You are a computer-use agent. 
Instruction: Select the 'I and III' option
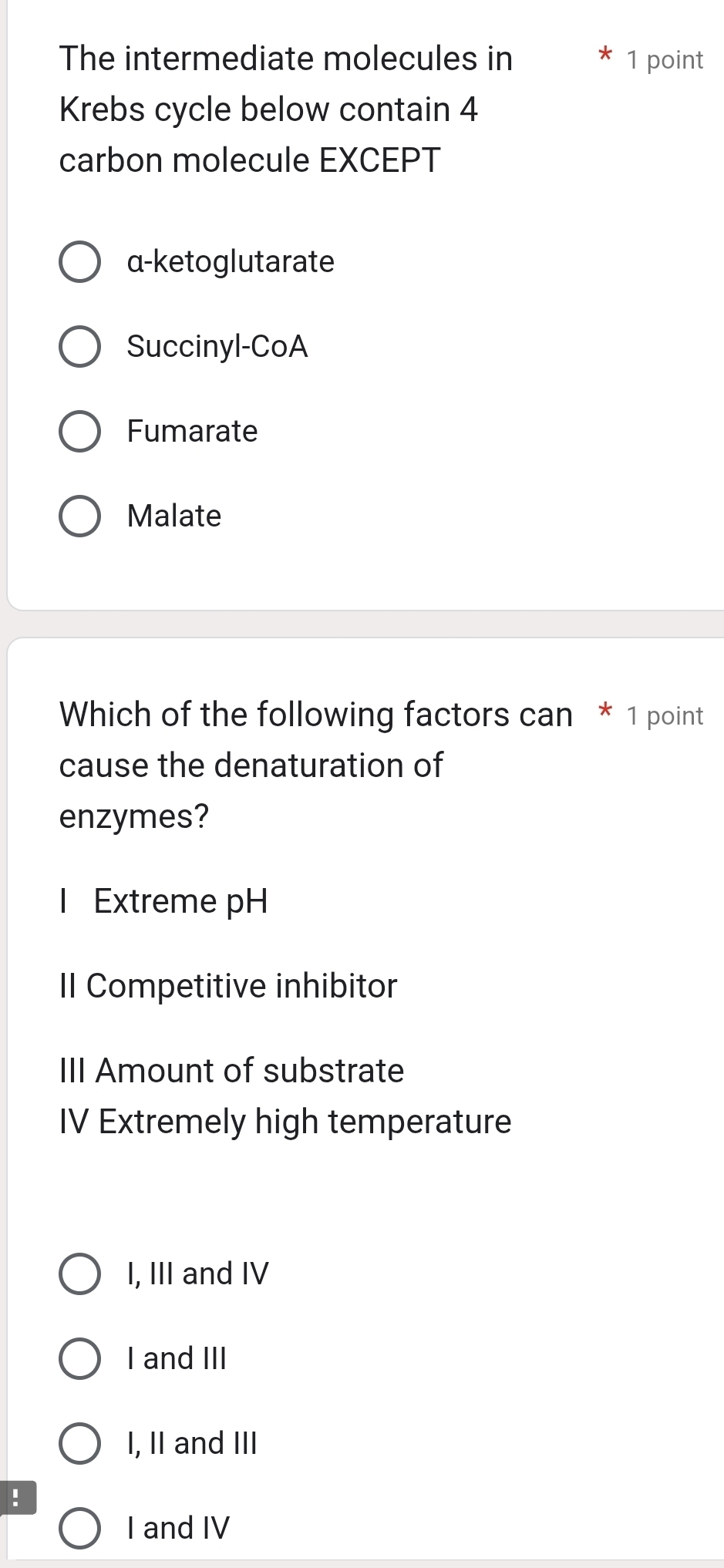(x=80, y=1358)
